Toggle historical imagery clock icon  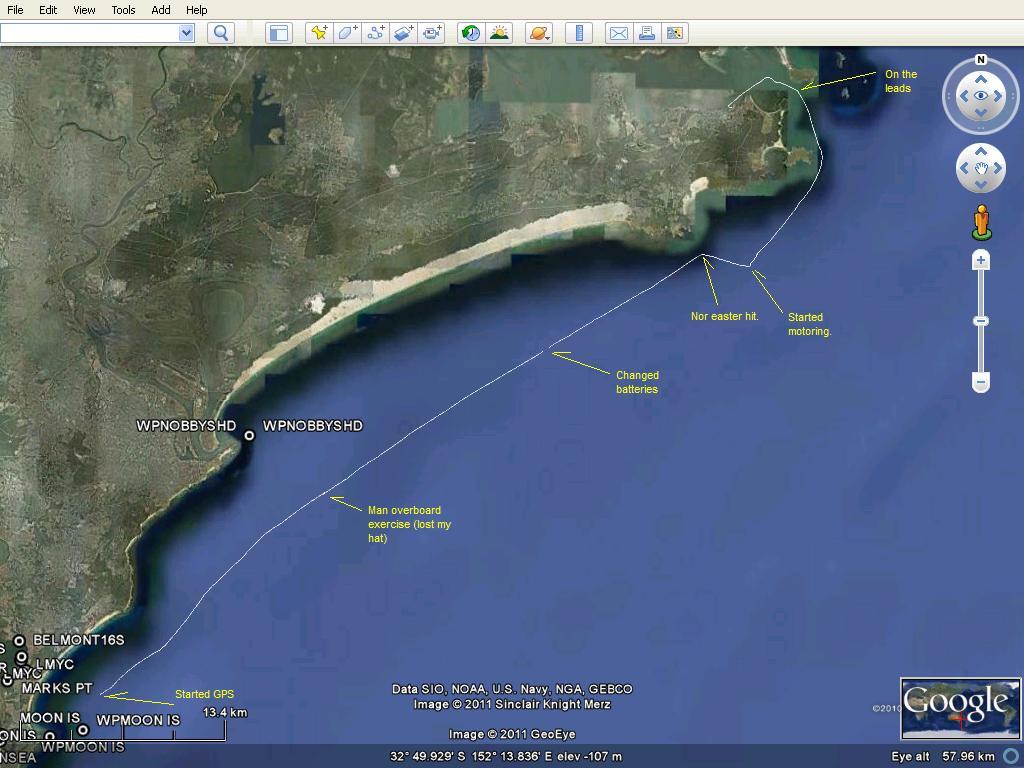point(470,33)
